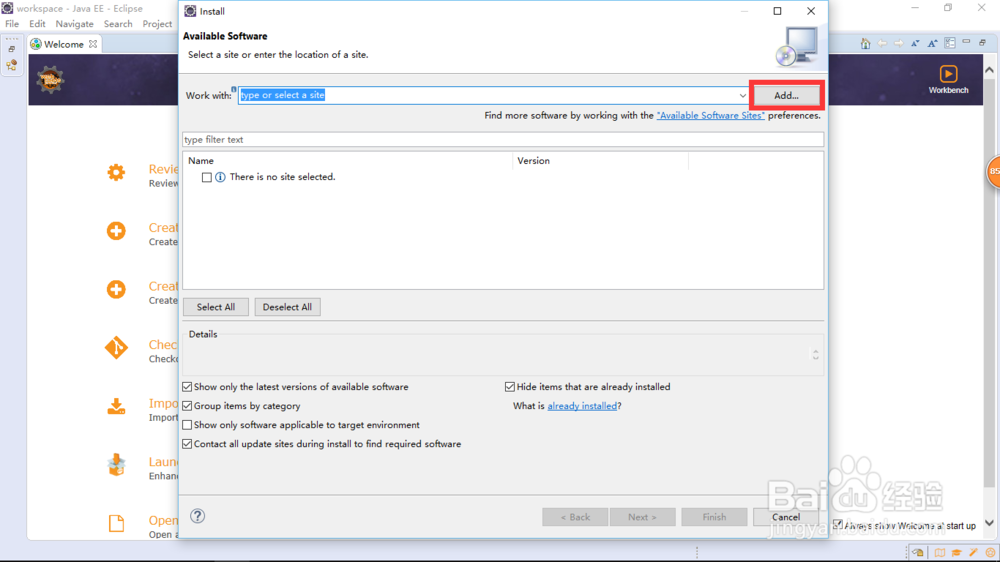Select the Welcome tab
Screen dimensions: 1000x562
coord(64,44)
